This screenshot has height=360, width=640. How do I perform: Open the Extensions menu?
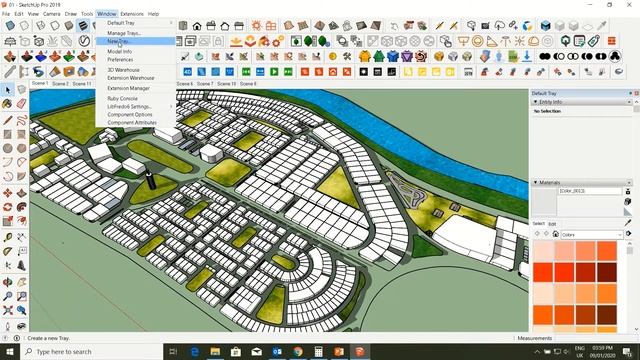coord(132,14)
